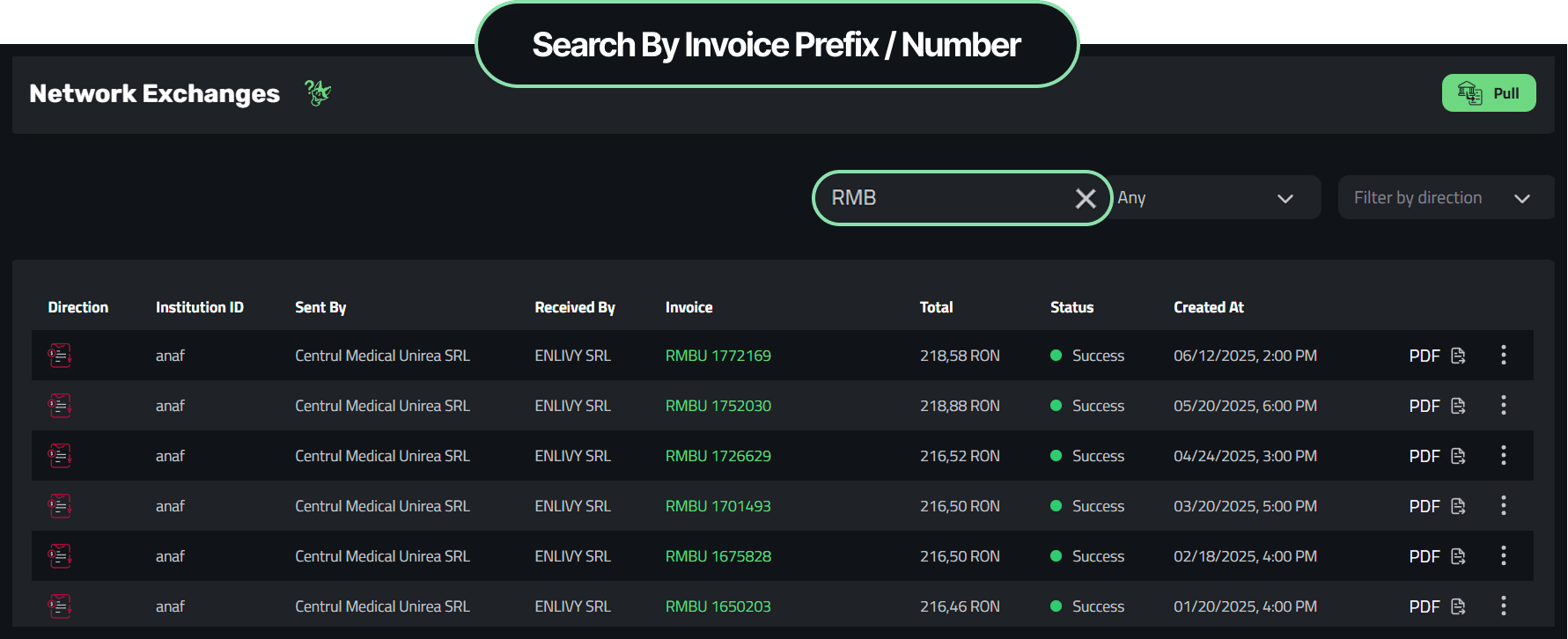Click the Total column header

point(936,307)
